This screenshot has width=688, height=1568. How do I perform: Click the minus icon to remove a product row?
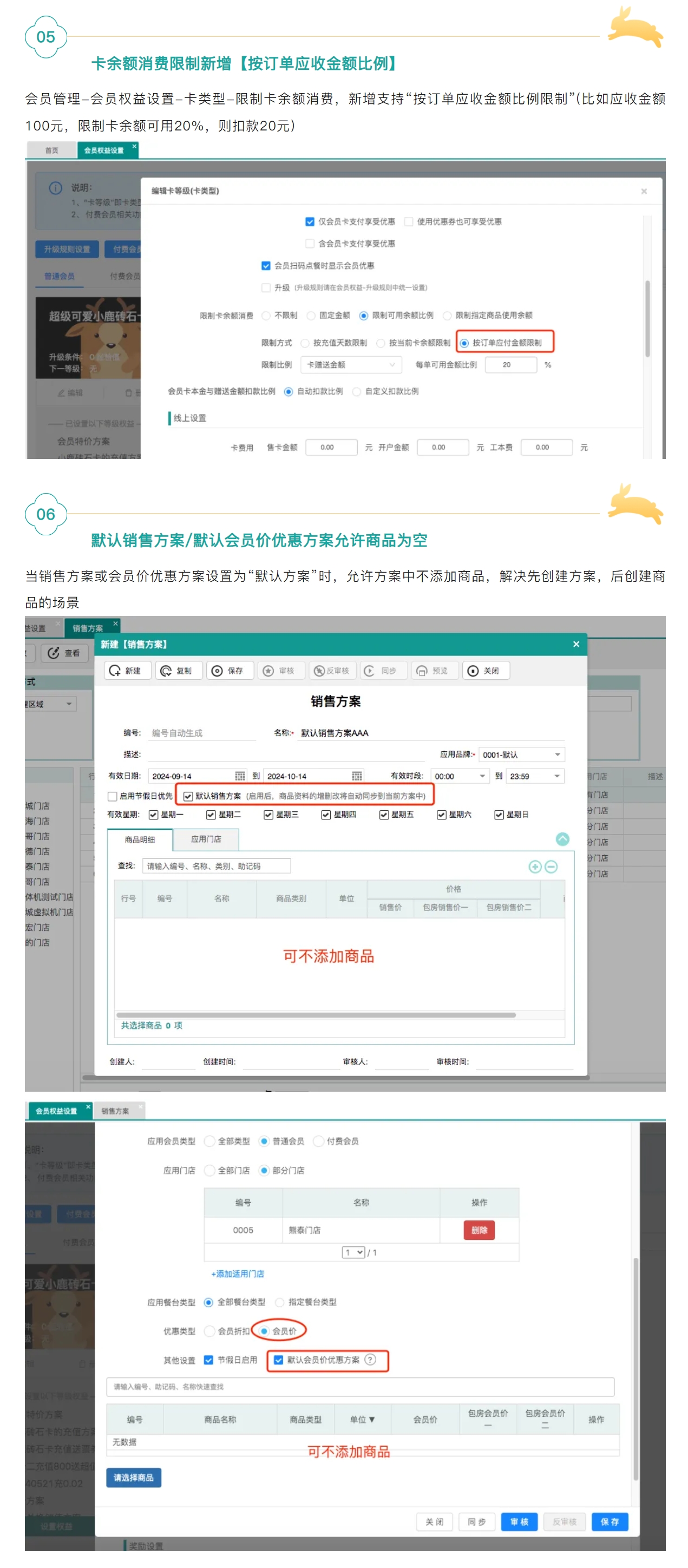click(551, 866)
